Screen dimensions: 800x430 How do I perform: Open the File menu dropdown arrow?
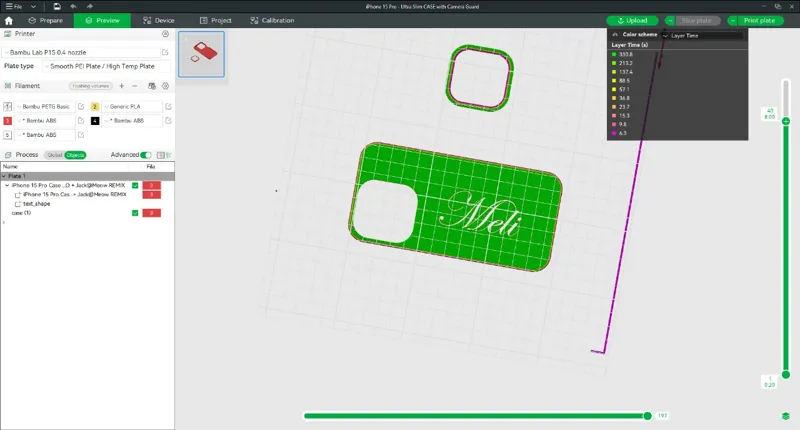34,7
